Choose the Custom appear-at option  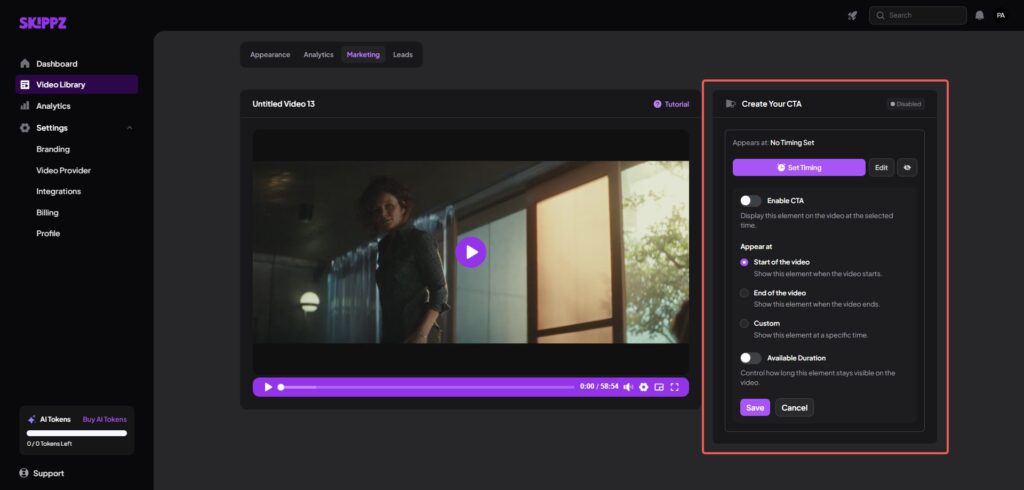coord(744,324)
